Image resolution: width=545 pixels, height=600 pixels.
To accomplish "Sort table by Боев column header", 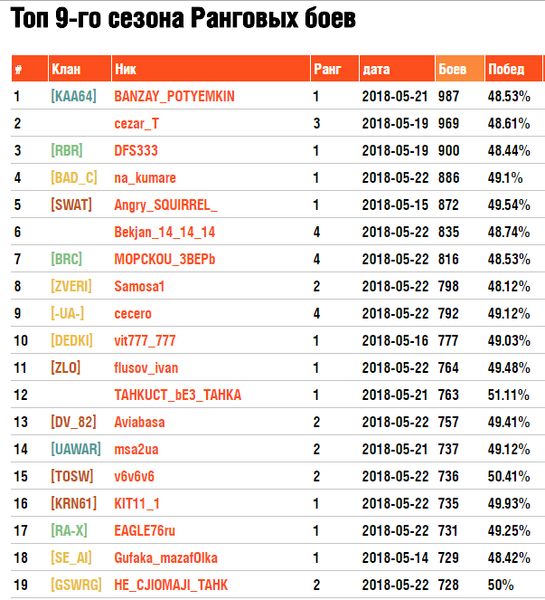I will pos(460,68).
